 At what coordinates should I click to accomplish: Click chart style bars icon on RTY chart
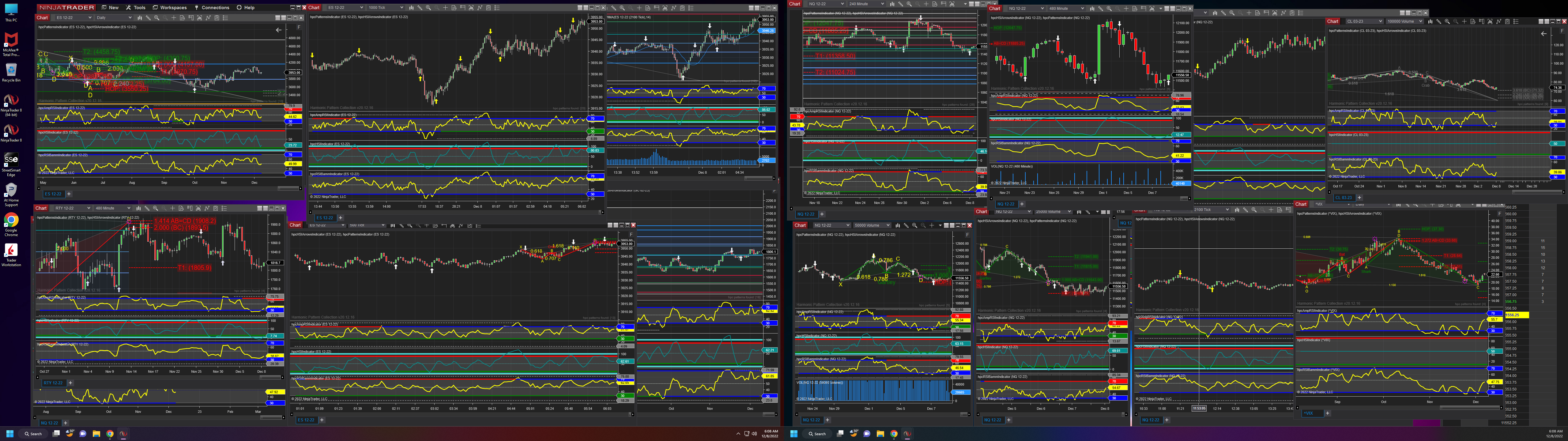139,208
